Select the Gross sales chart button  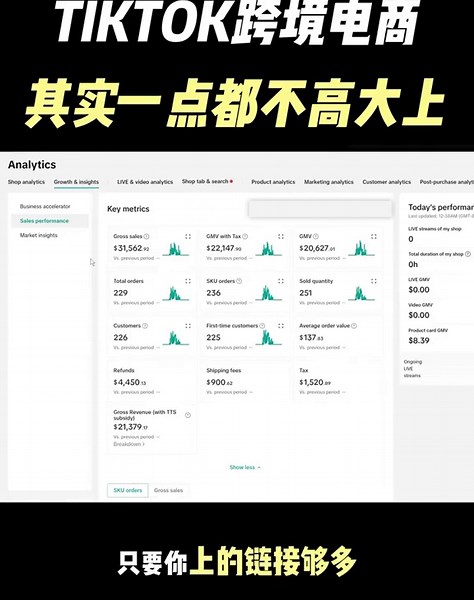pos(168,490)
